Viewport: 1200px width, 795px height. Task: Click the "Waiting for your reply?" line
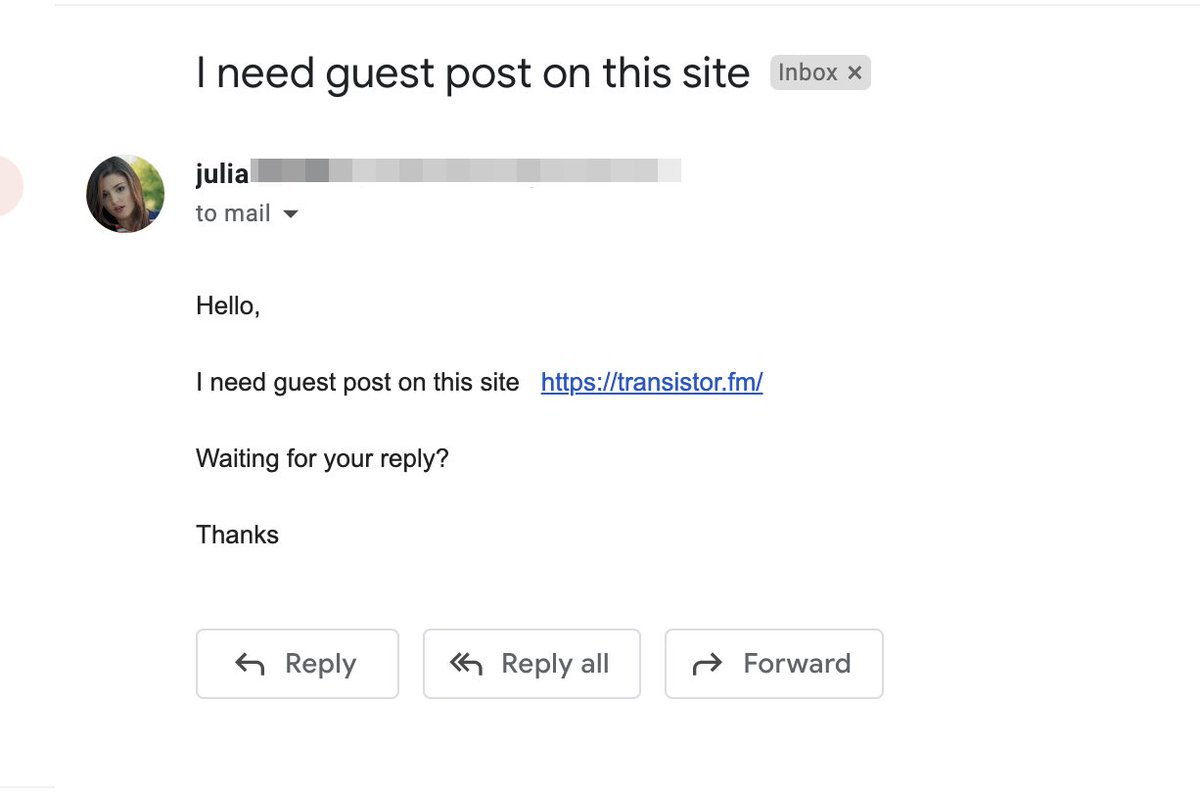[322, 459]
